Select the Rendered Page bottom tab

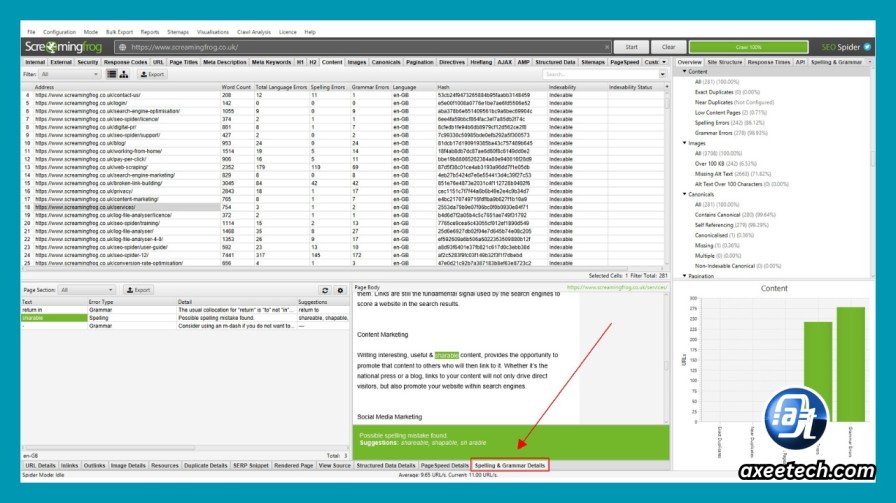tap(294, 465)
